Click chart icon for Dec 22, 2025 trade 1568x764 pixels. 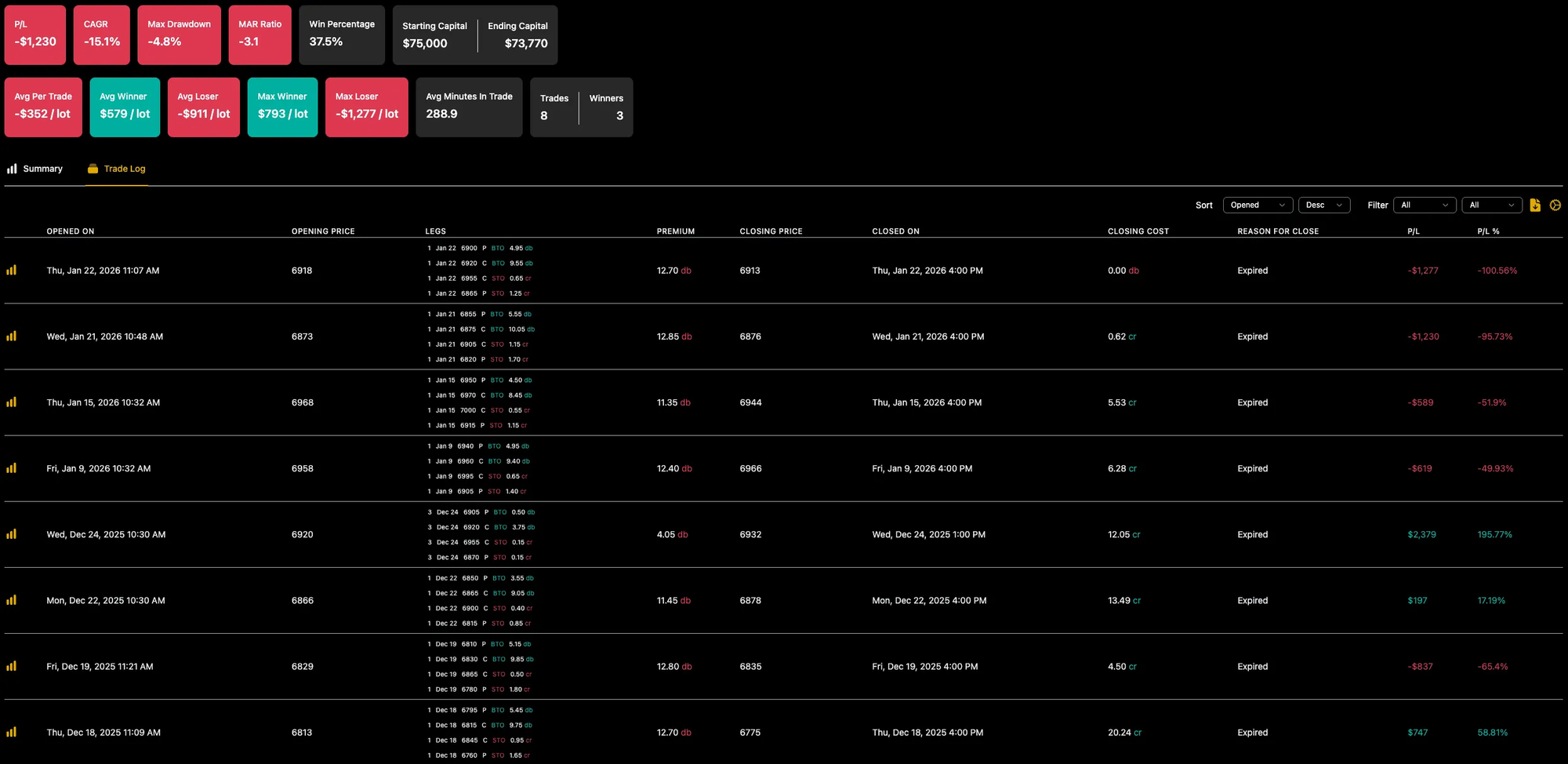(x=12, y=599)
